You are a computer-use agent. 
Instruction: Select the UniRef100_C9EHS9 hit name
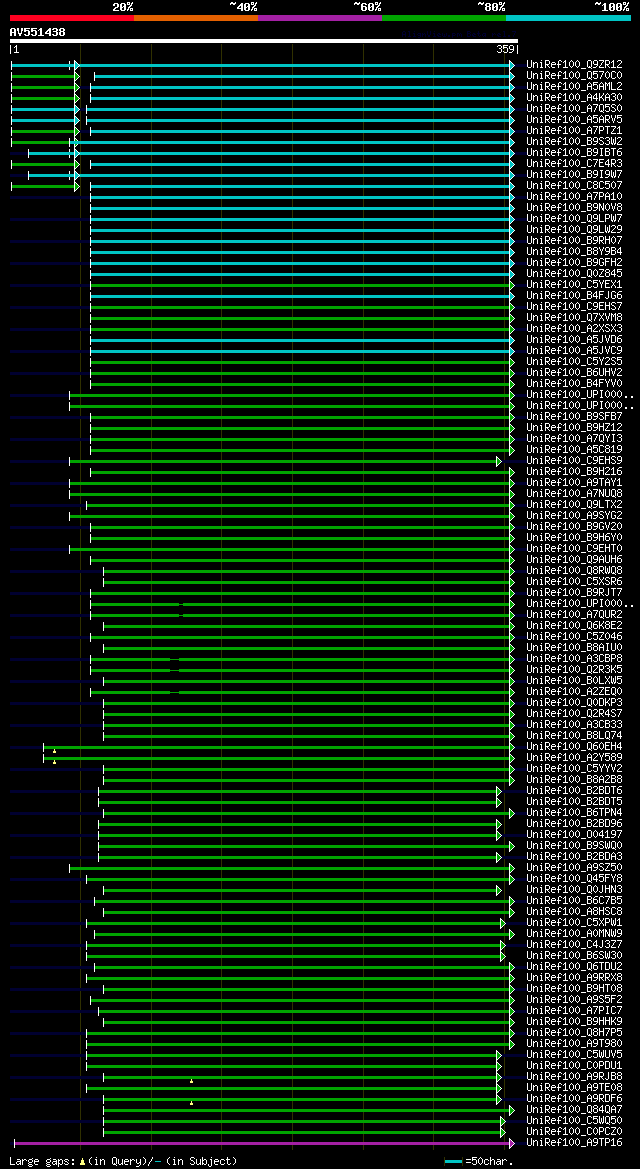pyautogui.click(x=574, y=461)
